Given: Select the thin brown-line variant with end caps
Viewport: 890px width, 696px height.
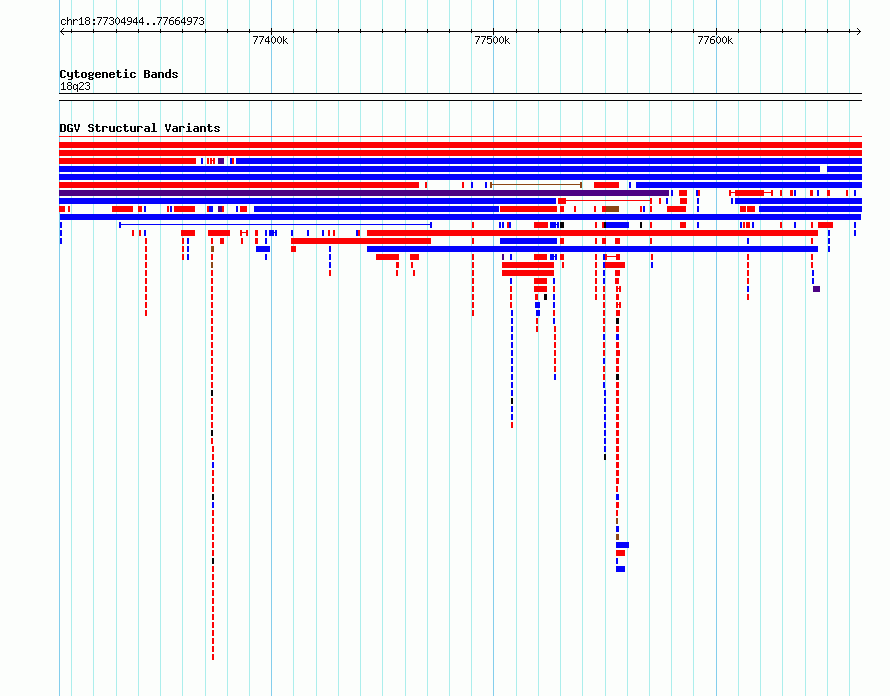Looking at the screenshot, I should 536,185.
